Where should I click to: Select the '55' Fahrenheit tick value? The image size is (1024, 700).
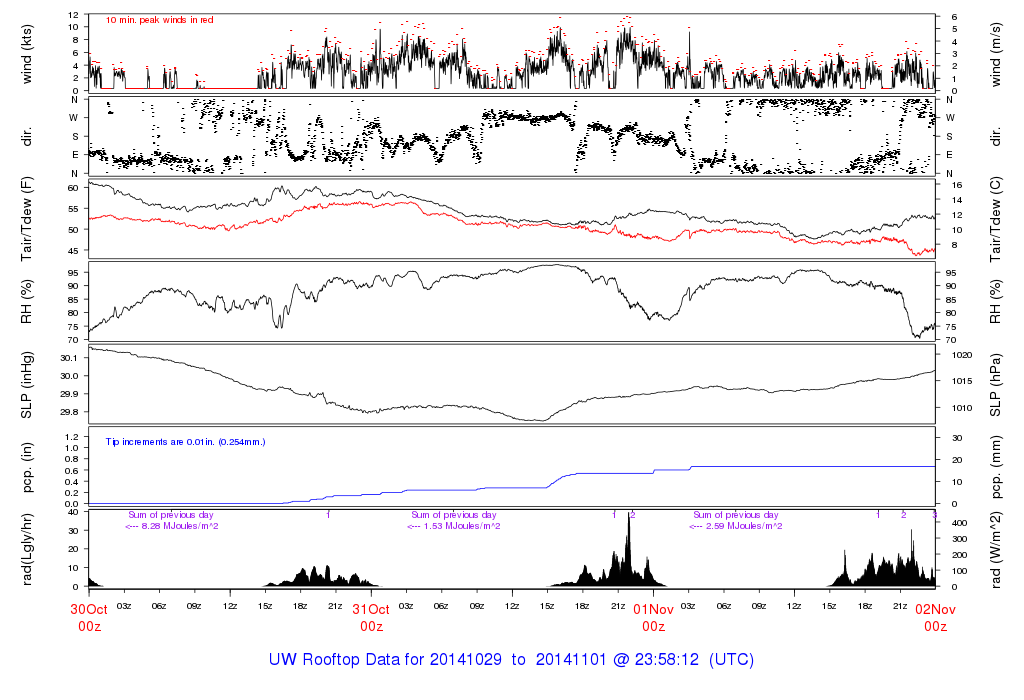73,209
